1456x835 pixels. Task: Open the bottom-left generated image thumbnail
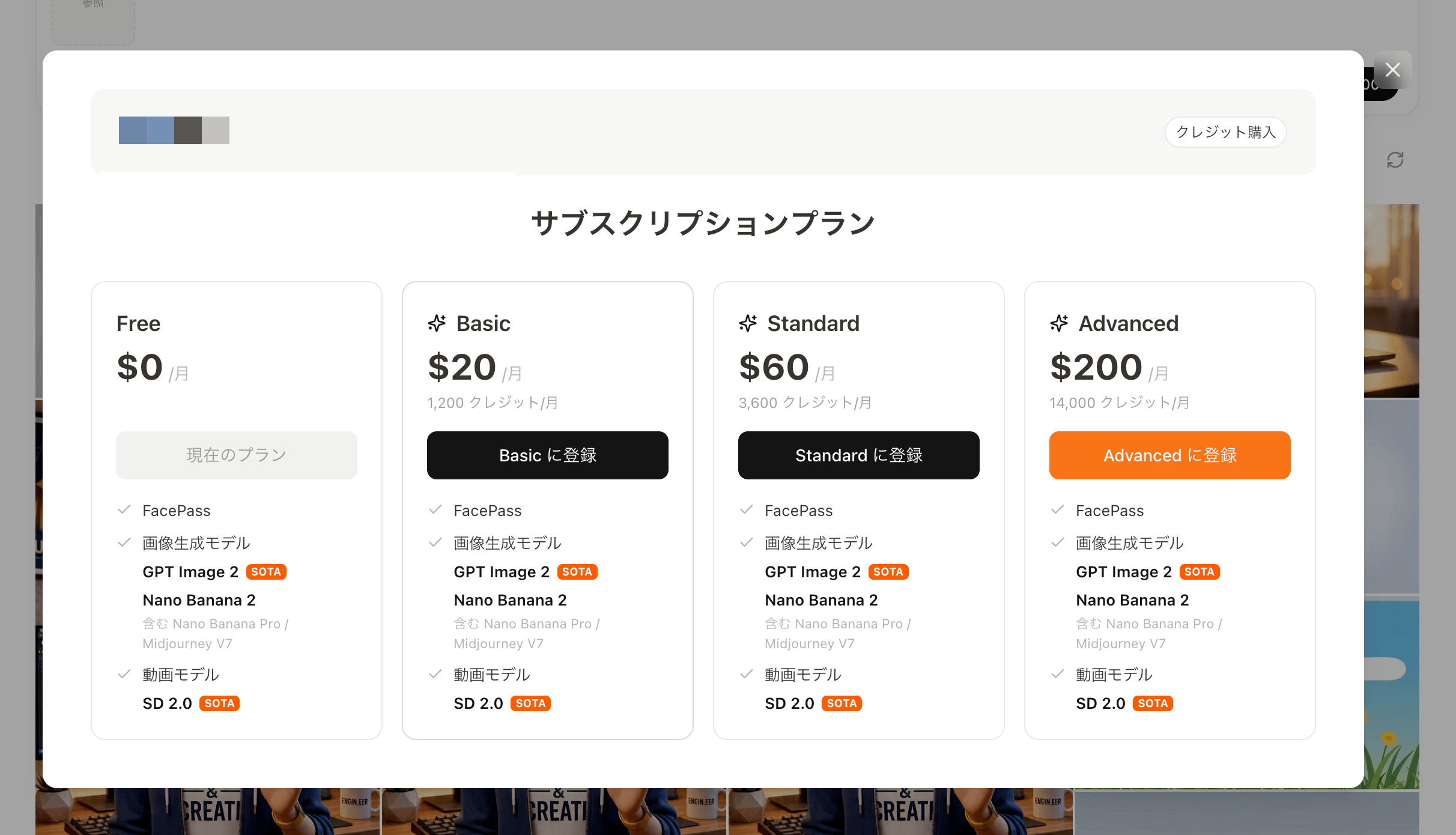click(207, 812)
